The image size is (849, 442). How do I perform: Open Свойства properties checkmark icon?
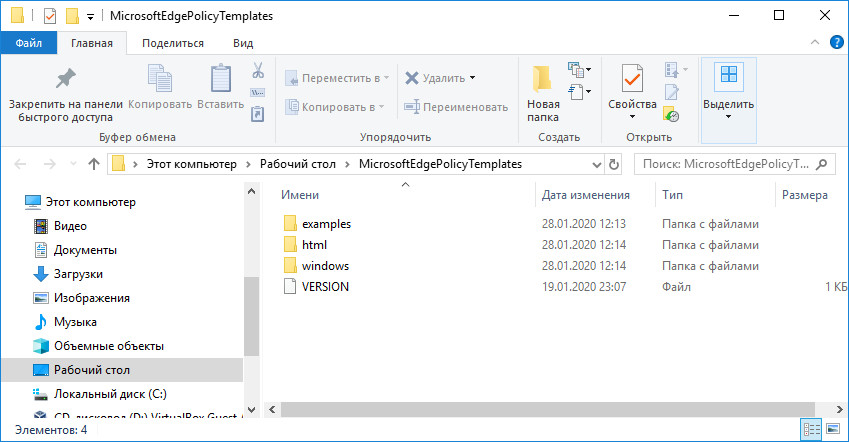(x=632, y=79)
